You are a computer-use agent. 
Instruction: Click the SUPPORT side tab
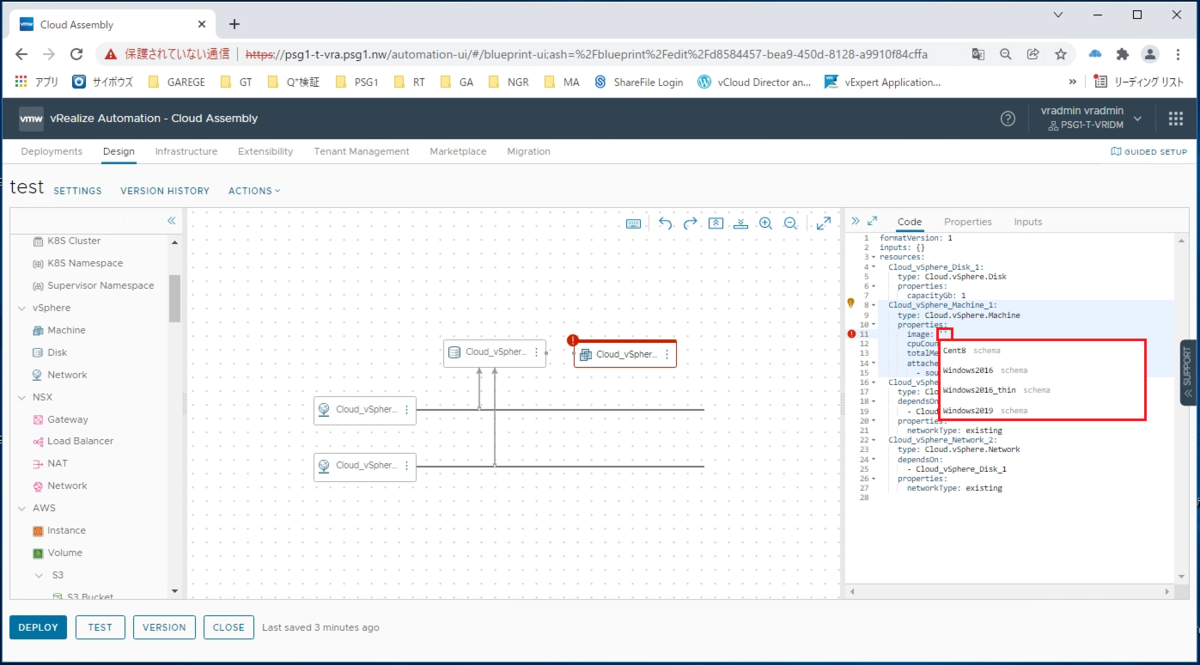(1189, 372)
